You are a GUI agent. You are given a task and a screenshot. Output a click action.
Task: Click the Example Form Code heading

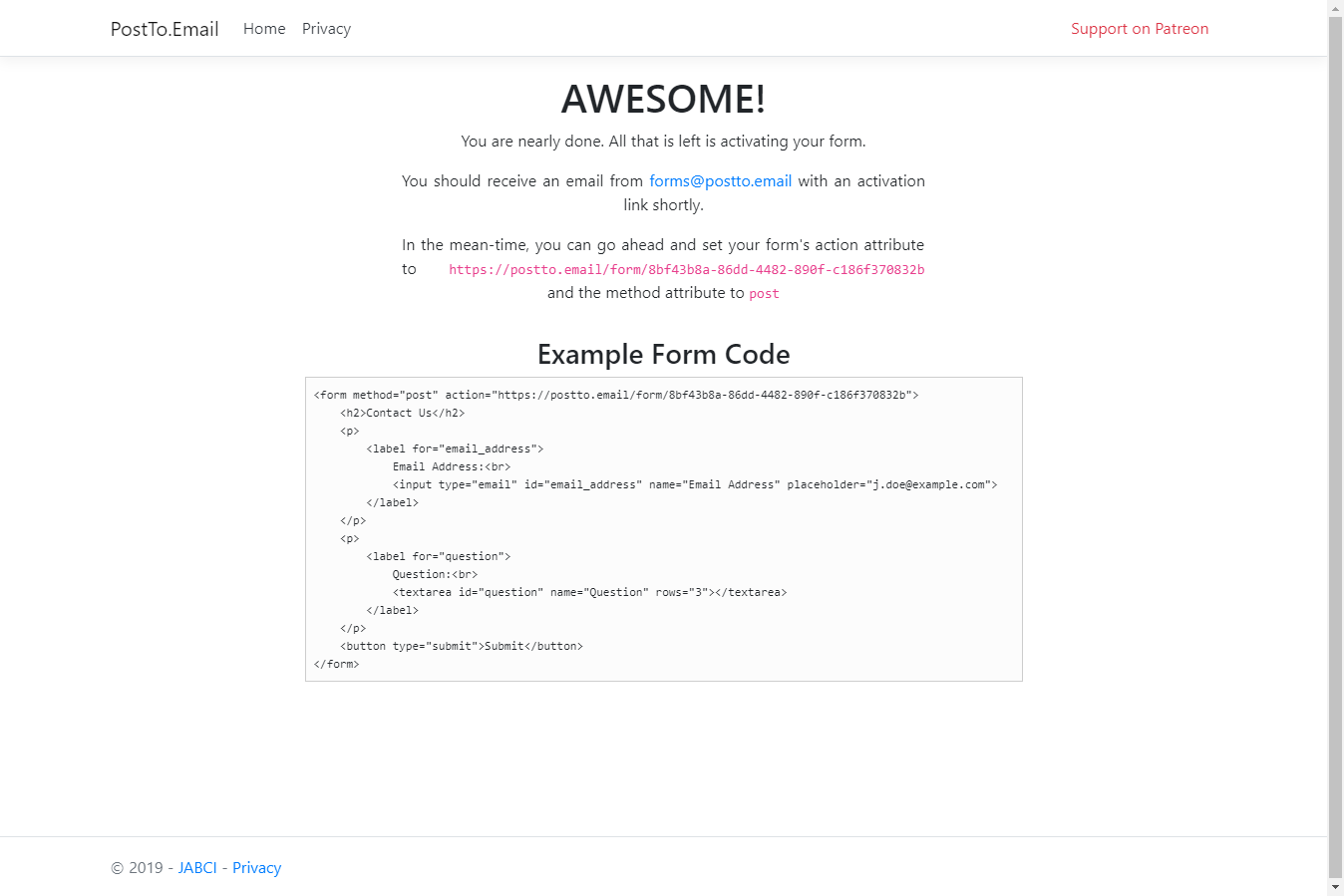(x=663, y=354)
